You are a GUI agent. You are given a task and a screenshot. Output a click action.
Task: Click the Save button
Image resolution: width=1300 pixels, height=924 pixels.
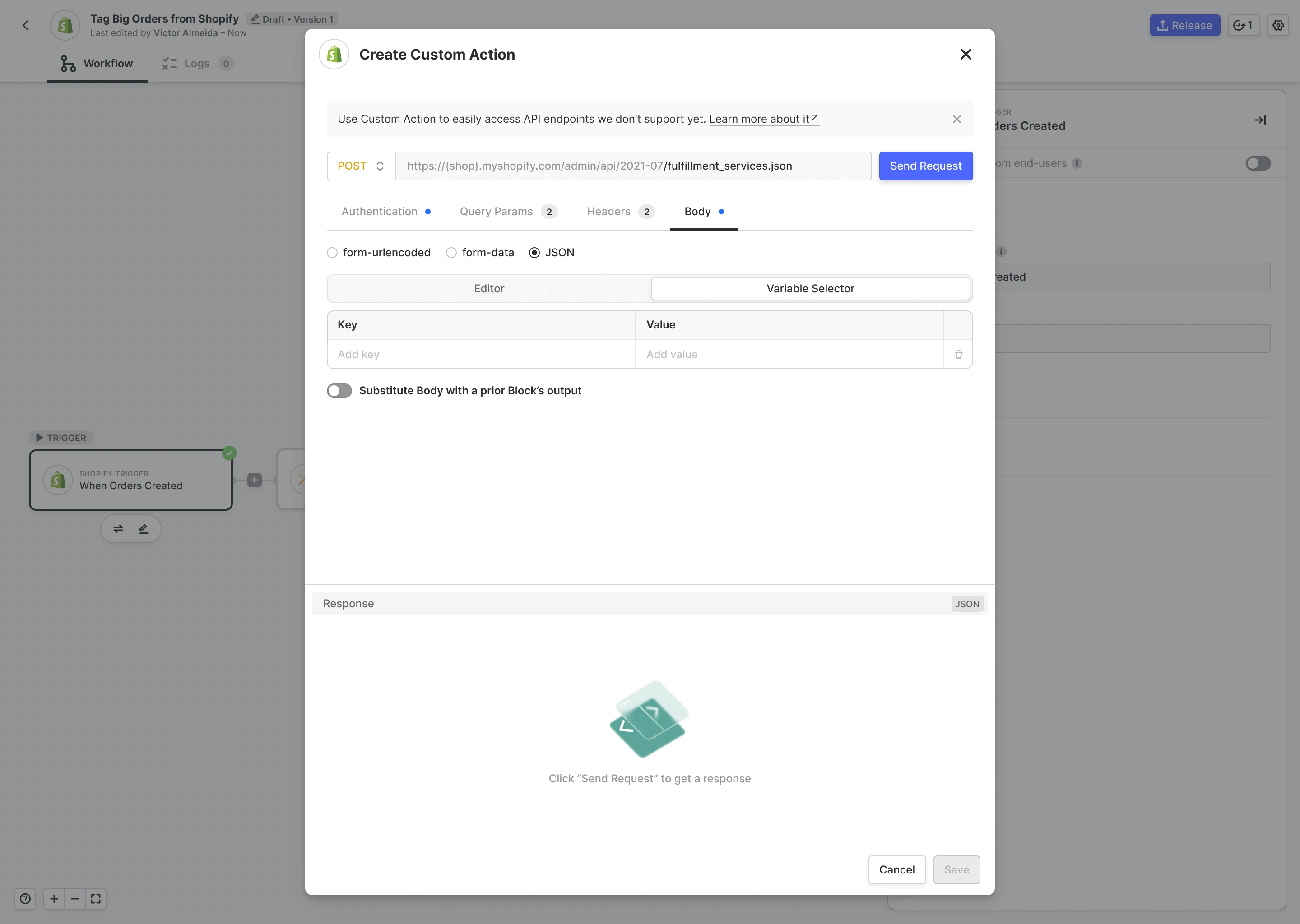956,869
